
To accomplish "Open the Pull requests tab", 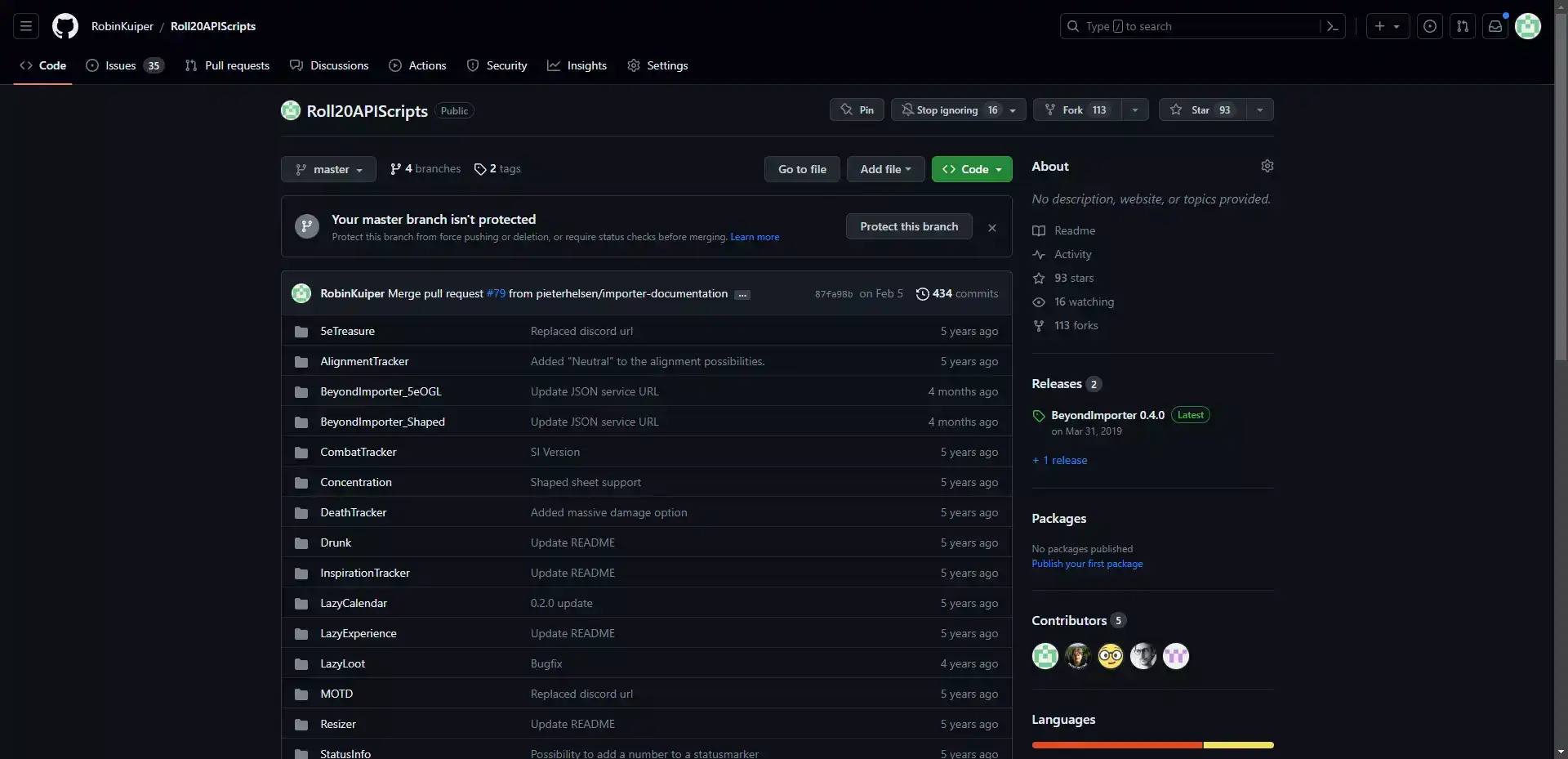I will click(x=227, y=65).
